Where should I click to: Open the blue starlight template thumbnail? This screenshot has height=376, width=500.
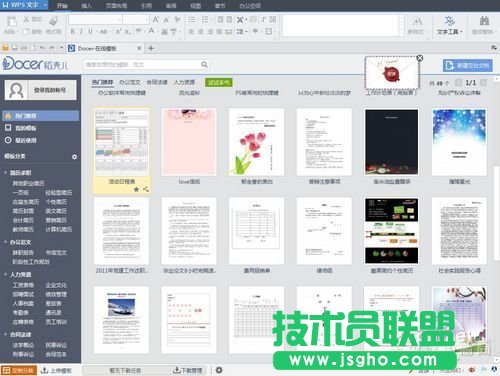[x=459, y=142]
